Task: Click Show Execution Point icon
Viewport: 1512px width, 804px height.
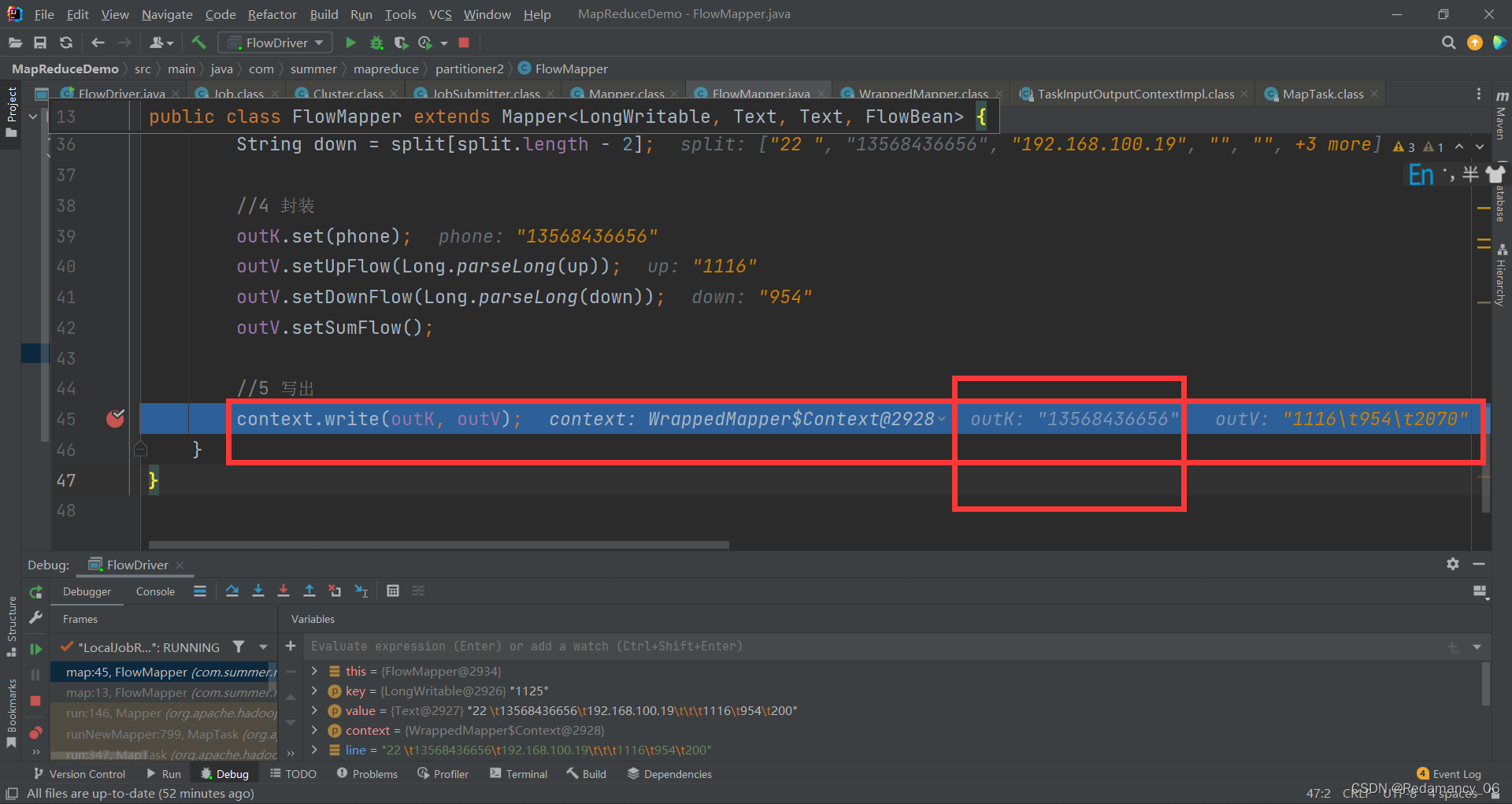Action: pyautogui.click(x=200, y=591)
